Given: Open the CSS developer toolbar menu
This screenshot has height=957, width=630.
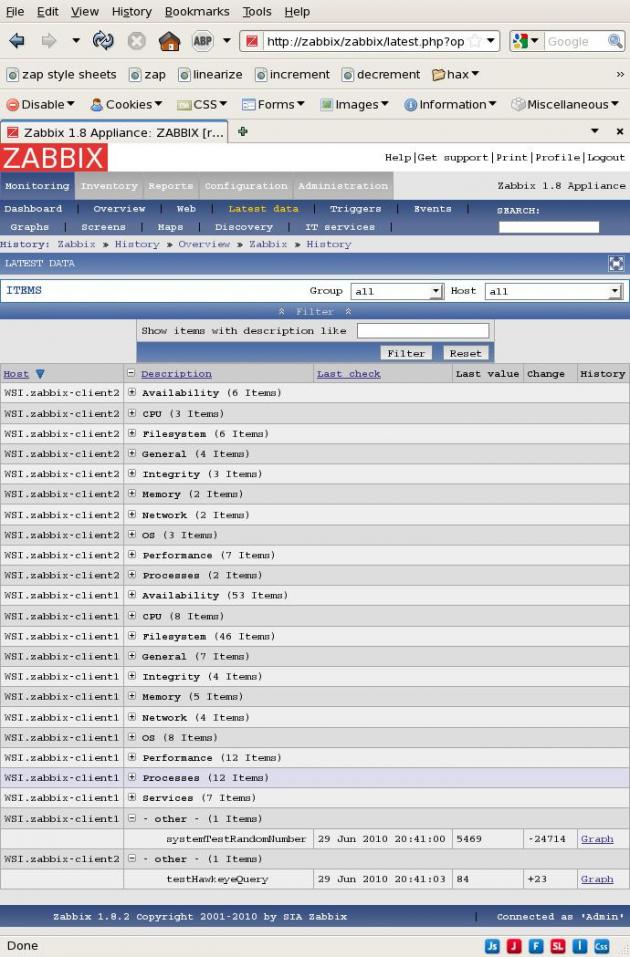Looking at the screenshot, I should 201,104.
